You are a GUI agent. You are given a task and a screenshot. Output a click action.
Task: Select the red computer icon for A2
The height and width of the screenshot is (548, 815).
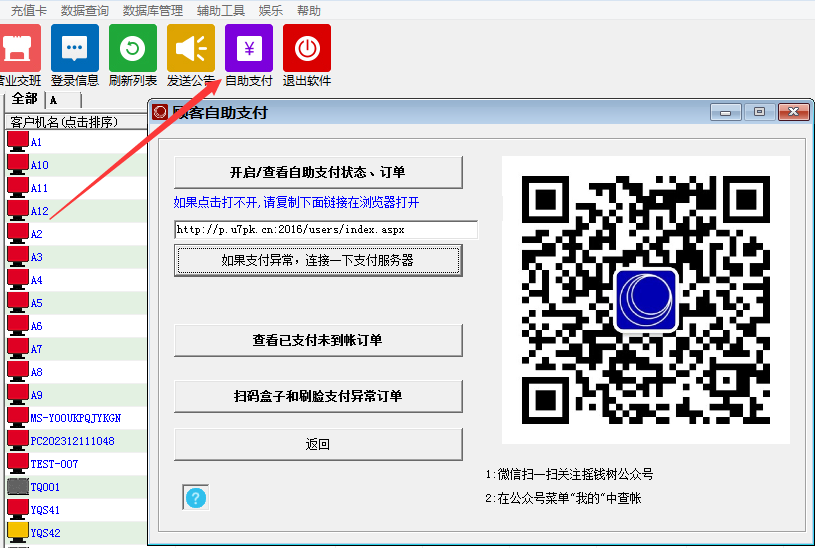[x=18, y=233]
